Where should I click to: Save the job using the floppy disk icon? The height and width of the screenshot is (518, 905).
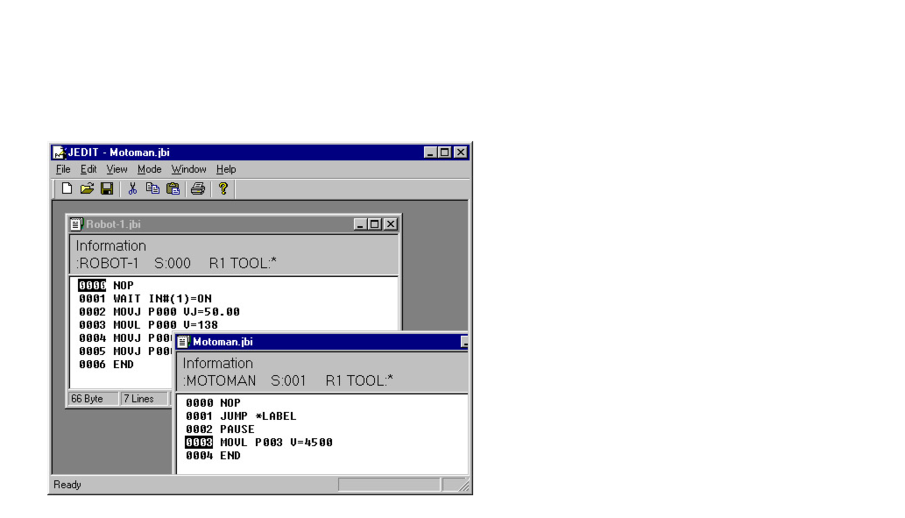(107, 189)
